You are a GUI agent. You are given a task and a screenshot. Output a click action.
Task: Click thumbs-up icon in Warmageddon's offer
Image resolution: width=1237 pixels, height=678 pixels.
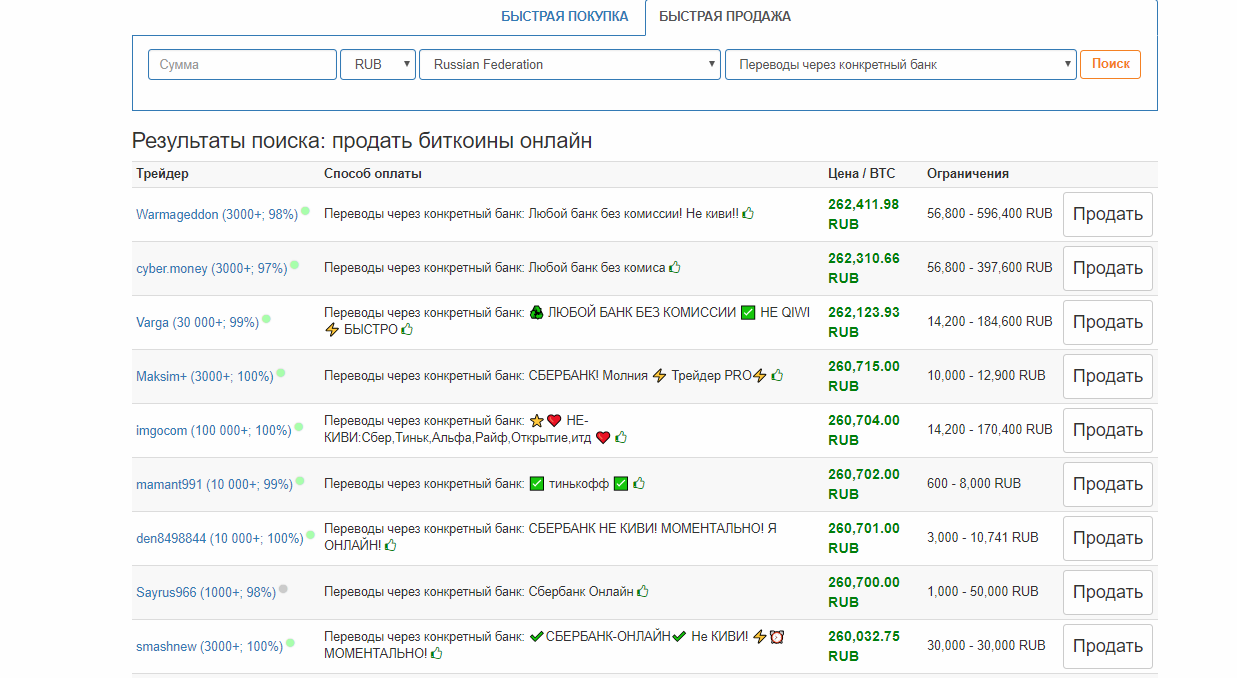tap(748, 213)
